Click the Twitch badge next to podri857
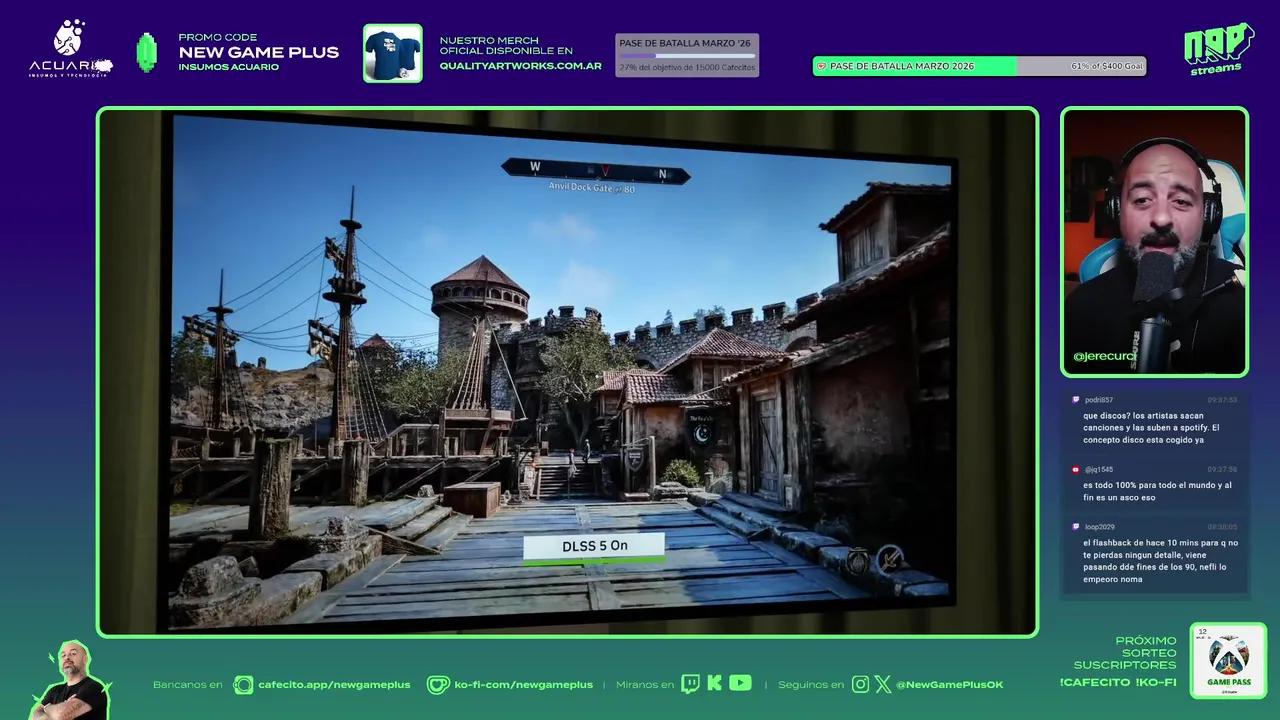Viewport: 1280px width, 720px height. [x=1076, y=400]
